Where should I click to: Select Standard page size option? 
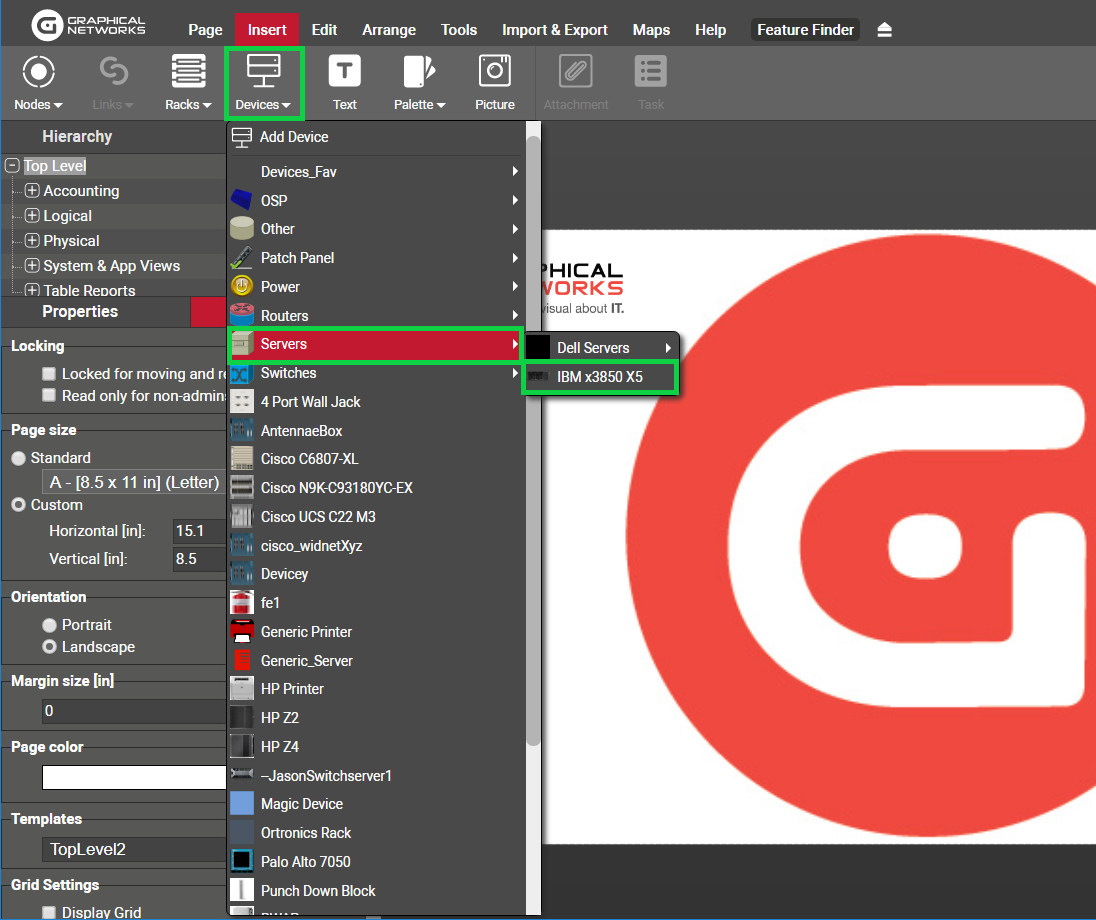19,458
